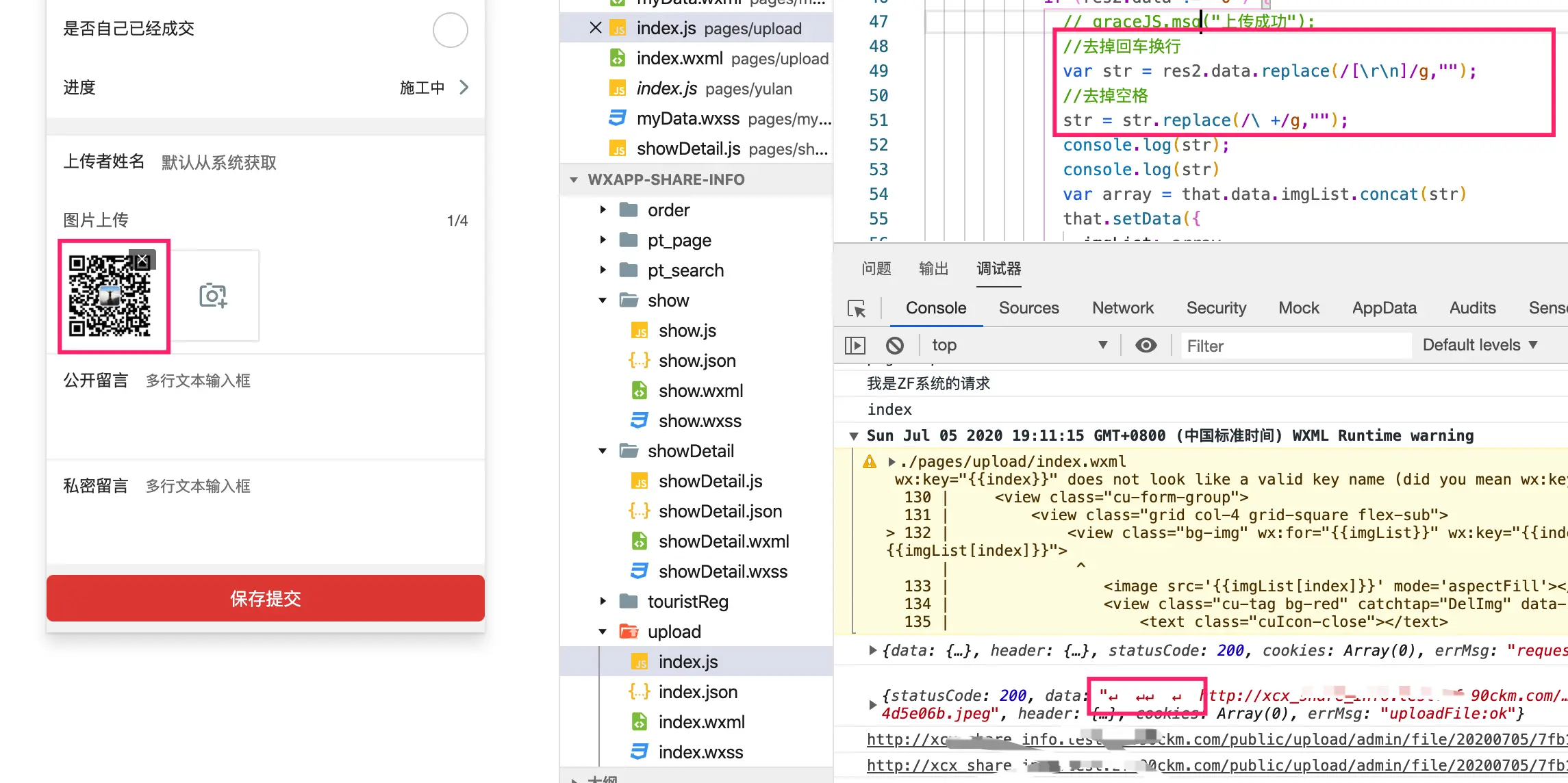Screen dimensions: 1568x783
Task: Remove uploaded QR image via X icon
Action: point(142,260)
